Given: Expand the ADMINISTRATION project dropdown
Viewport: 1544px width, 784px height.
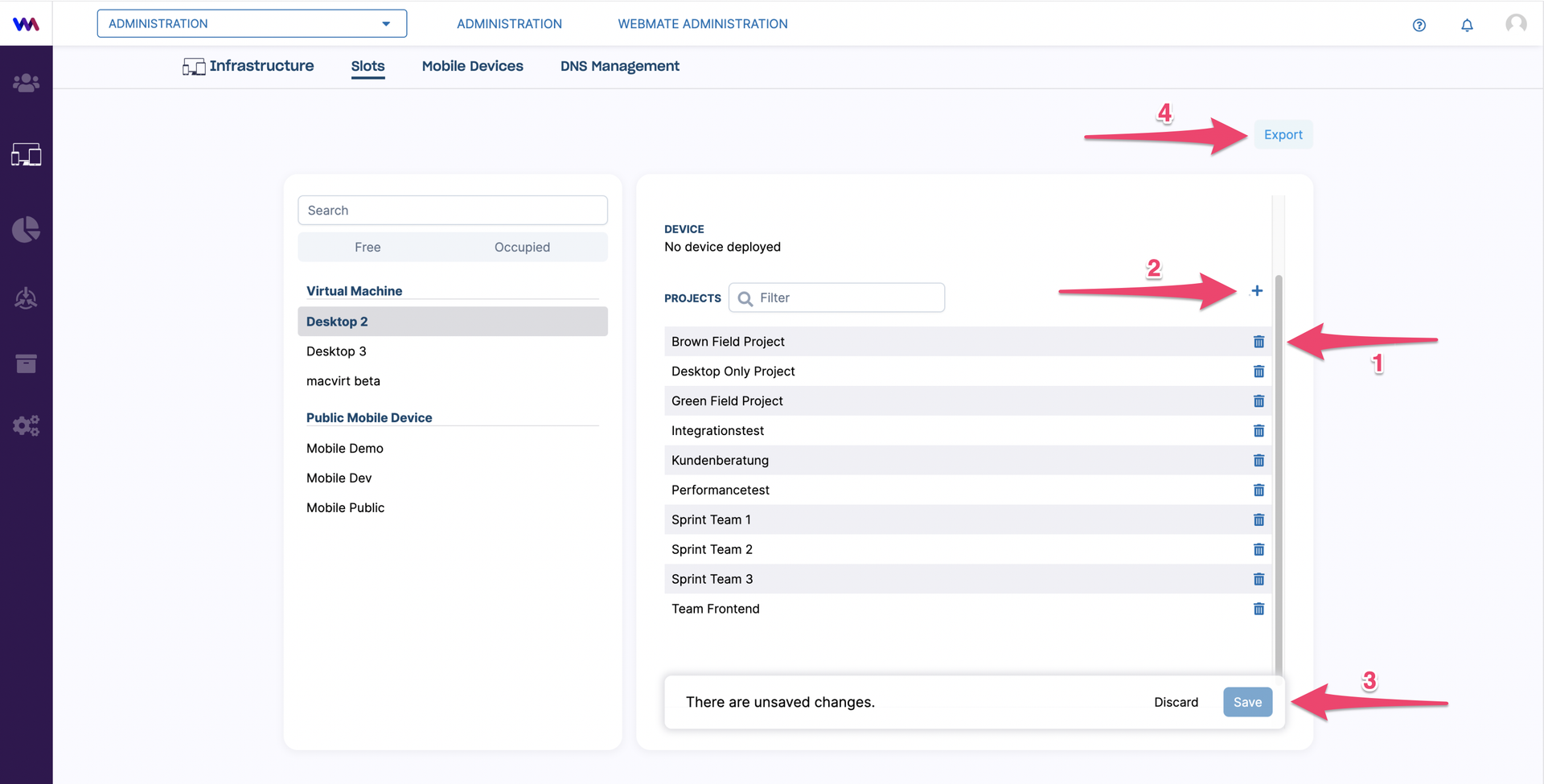Looking at the screenshot, I should coord(252,23).
